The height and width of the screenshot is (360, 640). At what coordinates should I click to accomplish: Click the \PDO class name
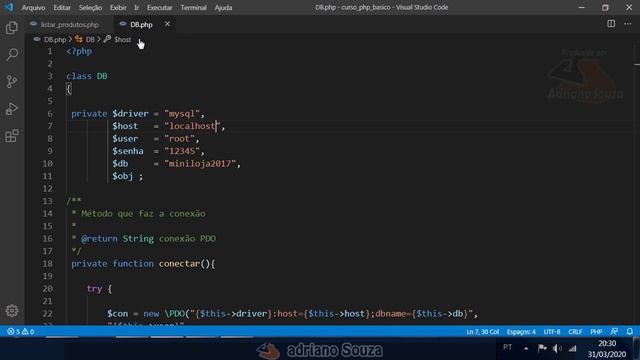coord(174,313)
